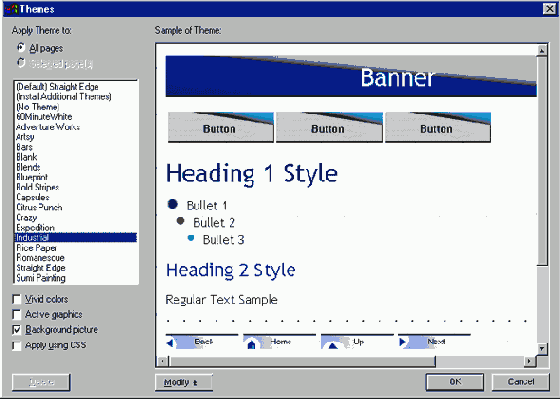The image size is (560, 399).
Task: Close the Themes dialog
Action: [549, 9]
